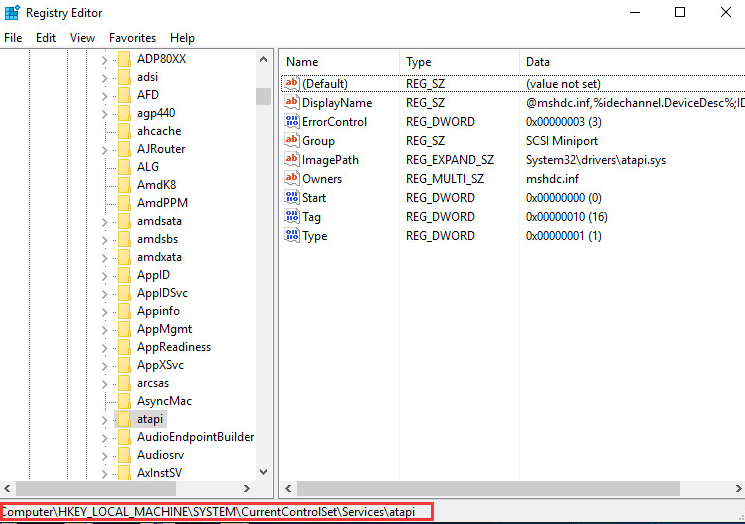The height and width of the screenshot is (524, 745).
Task: Open the Edit menu
Action: point(46,38)
